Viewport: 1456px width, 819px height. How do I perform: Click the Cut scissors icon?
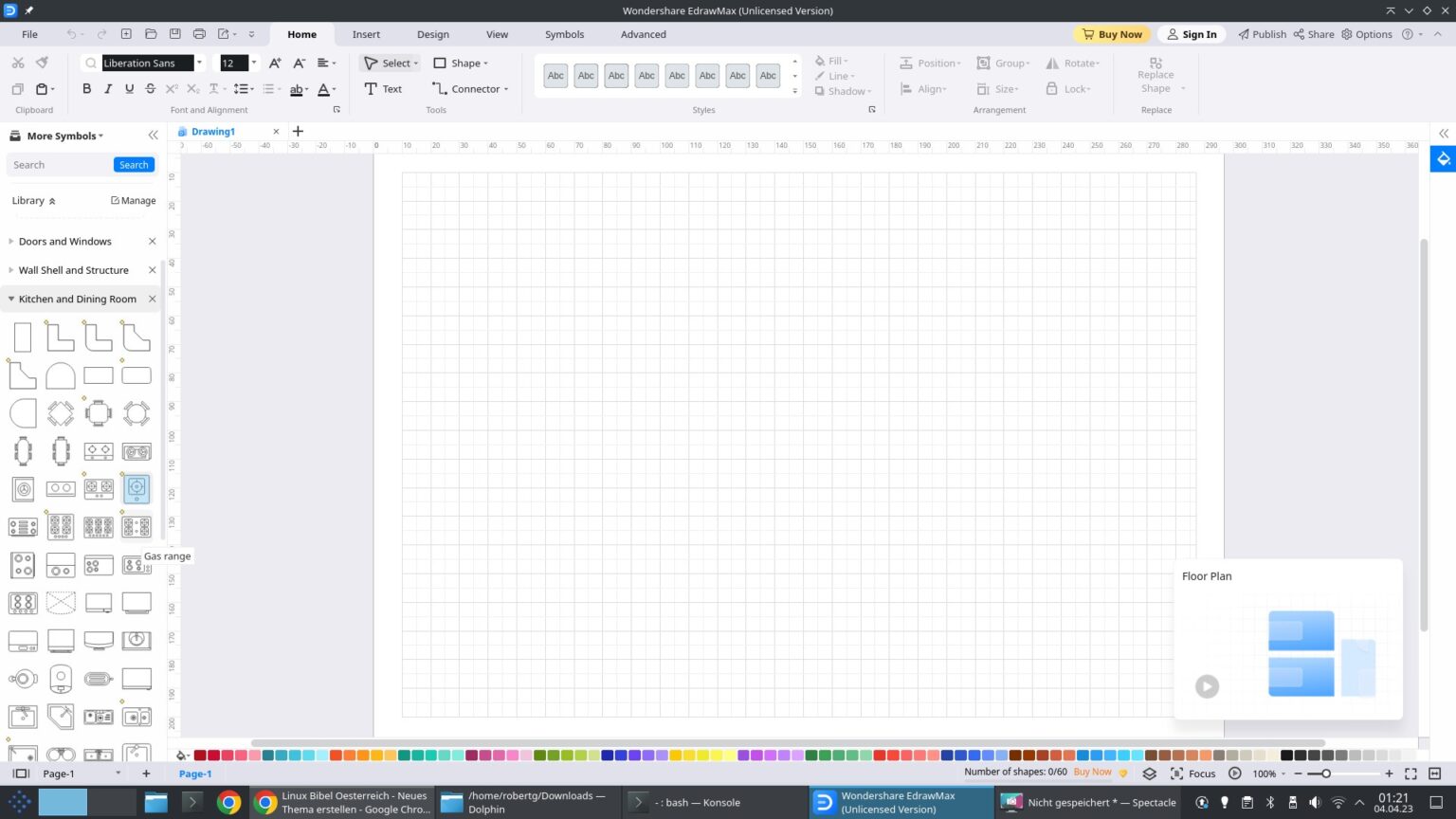(17, 63)
